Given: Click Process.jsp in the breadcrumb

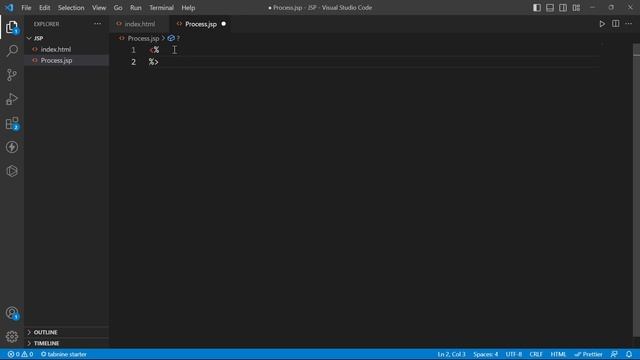Looking at the screenshot, I should point(143,38).
